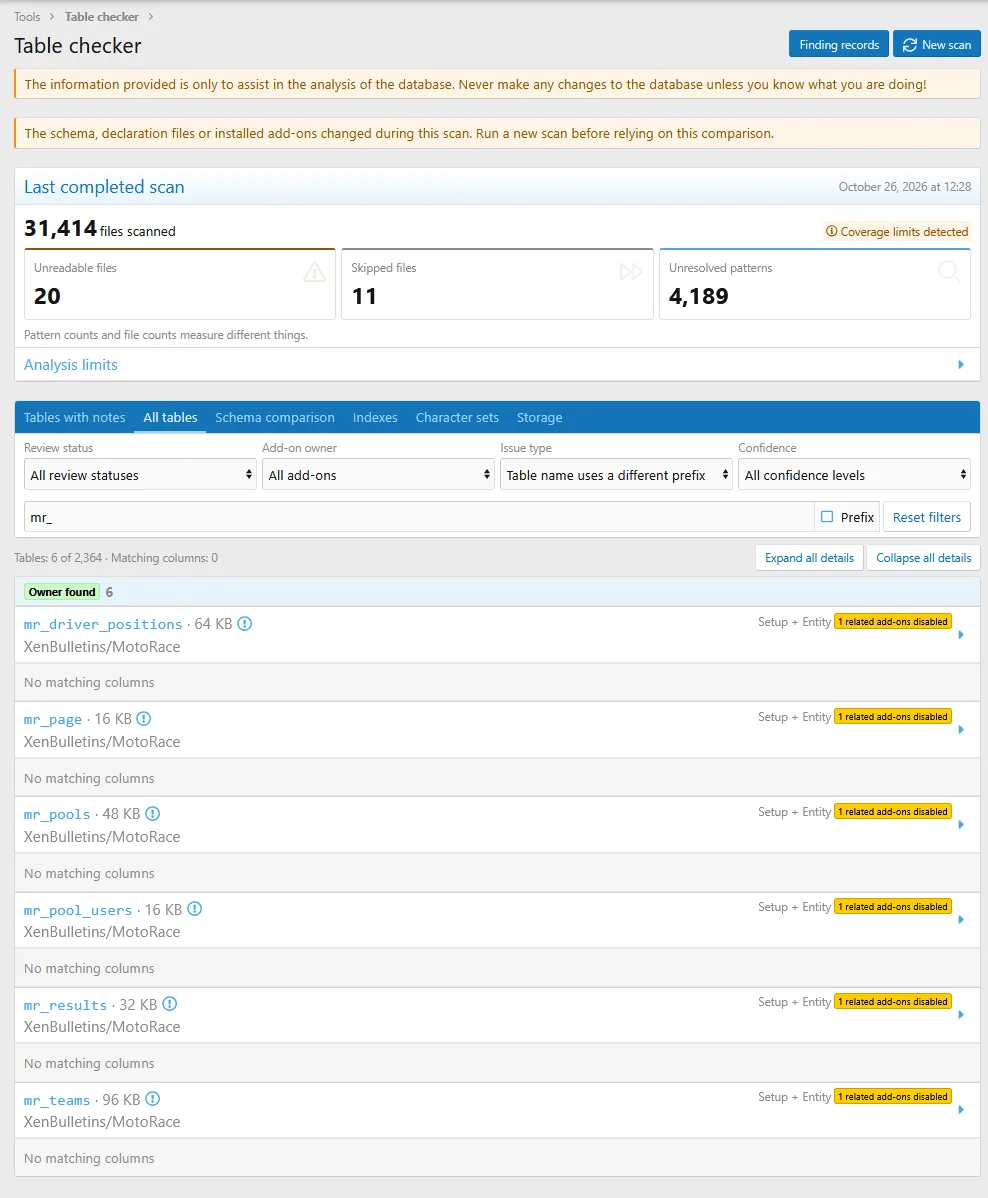
Task: Click the Unreadable files card
Action: pos(180,283)
